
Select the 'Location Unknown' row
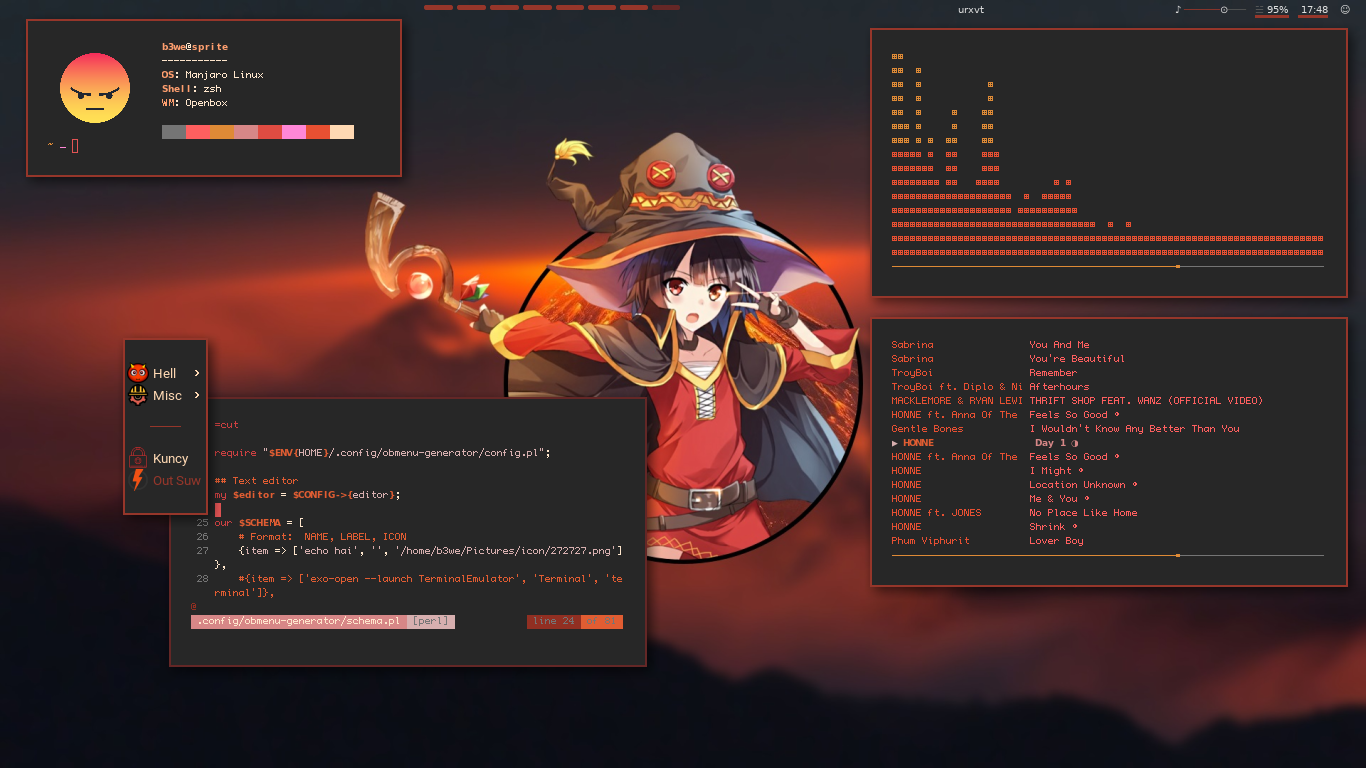tap(1107, 485)
